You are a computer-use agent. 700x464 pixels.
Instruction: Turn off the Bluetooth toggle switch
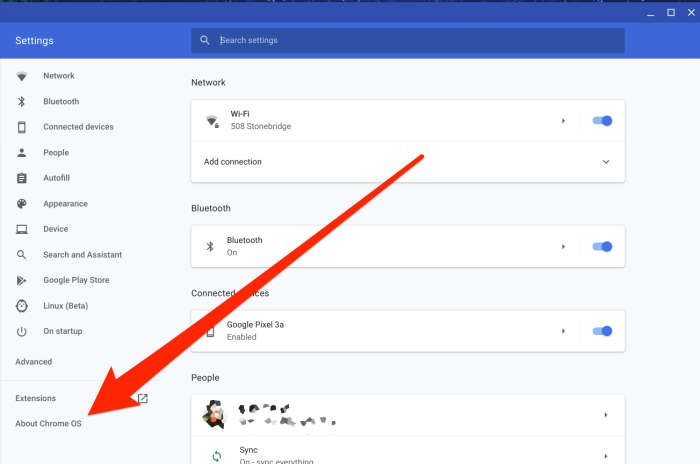click(602, 247)
